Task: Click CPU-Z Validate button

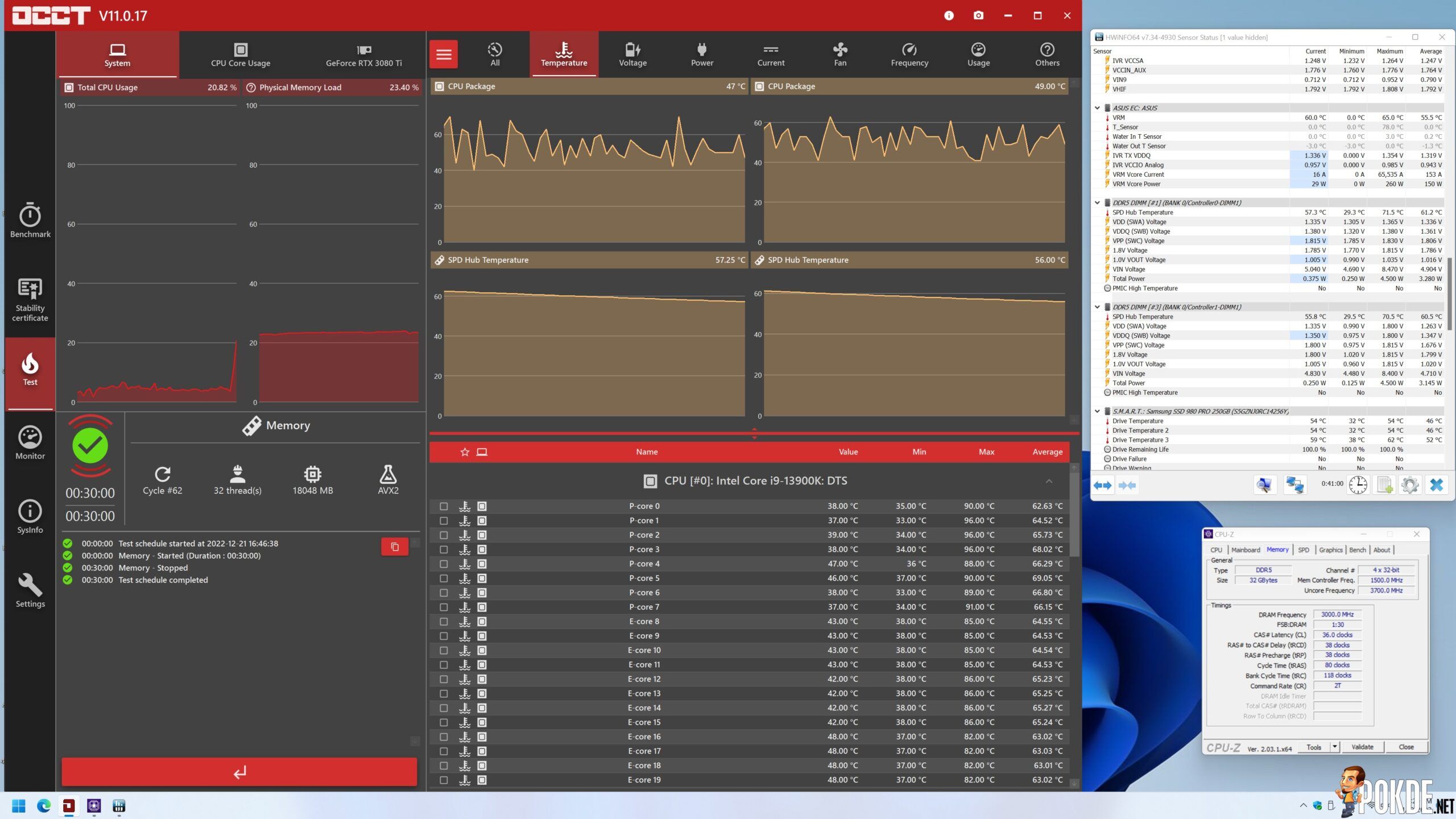Action: click(1362, 747)
